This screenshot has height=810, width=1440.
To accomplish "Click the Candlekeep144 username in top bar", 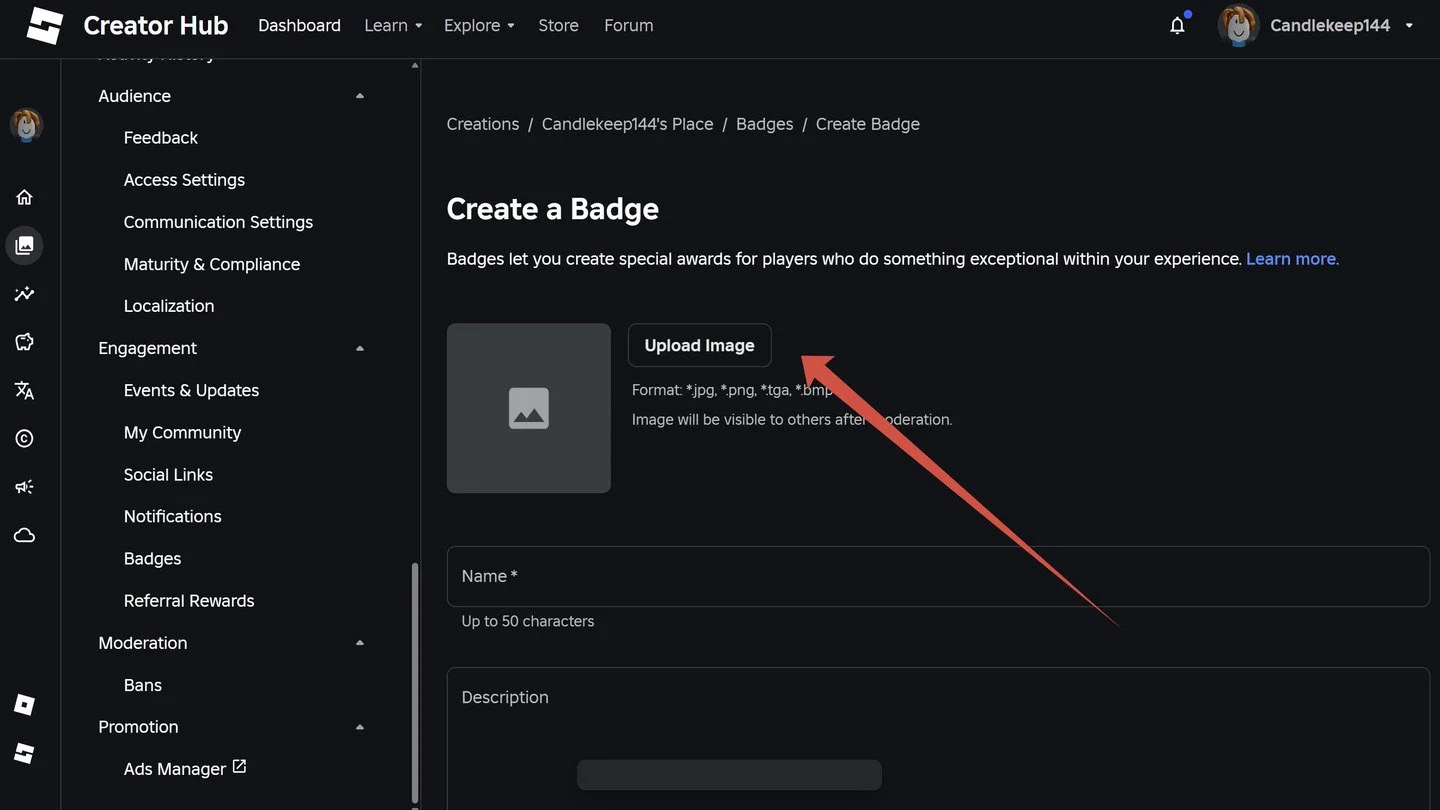I will click(1330, 26).
